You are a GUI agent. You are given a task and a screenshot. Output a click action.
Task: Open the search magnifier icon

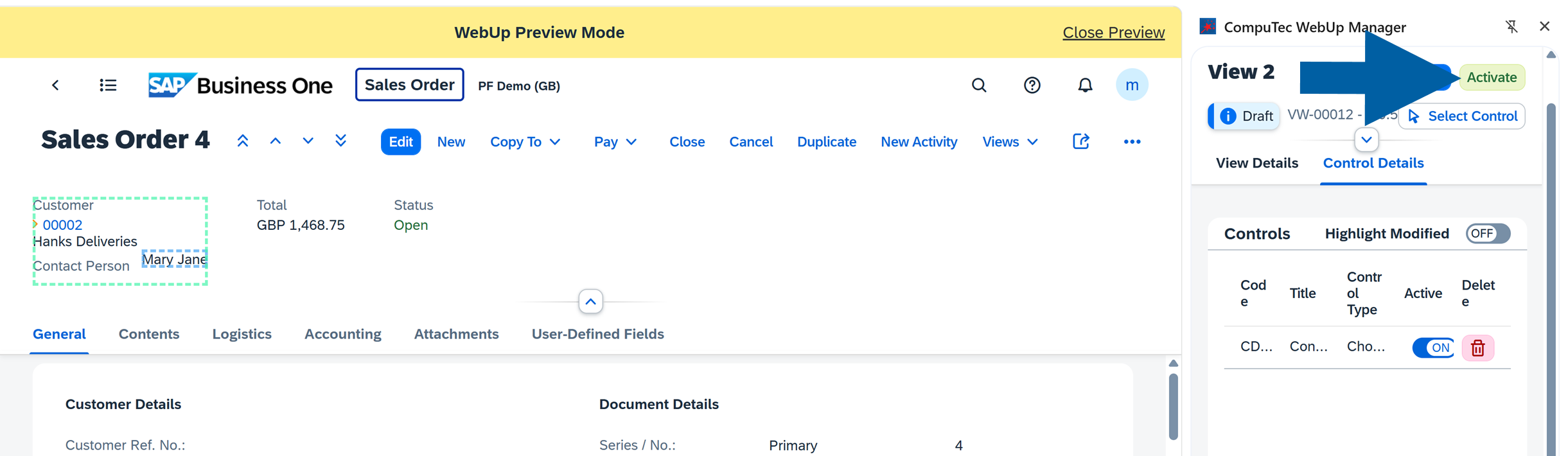979,85
